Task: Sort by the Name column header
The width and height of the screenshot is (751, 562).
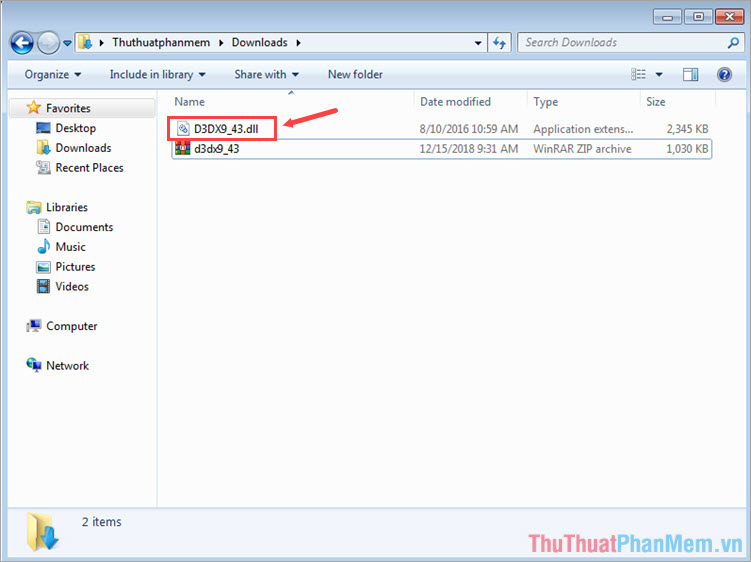Action: (189, 102)
